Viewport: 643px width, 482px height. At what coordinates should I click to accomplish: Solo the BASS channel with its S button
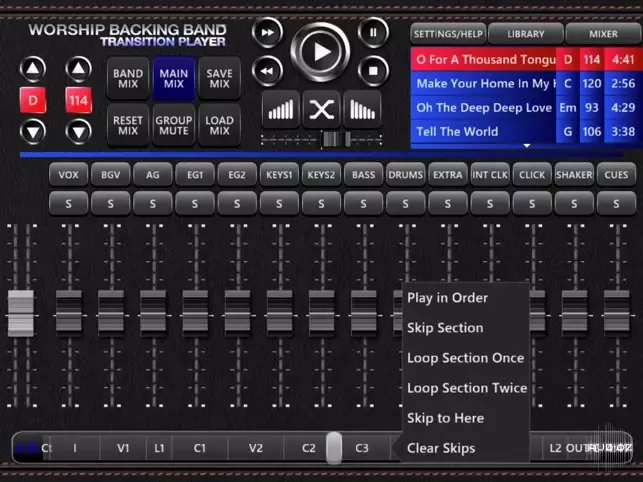363,203
